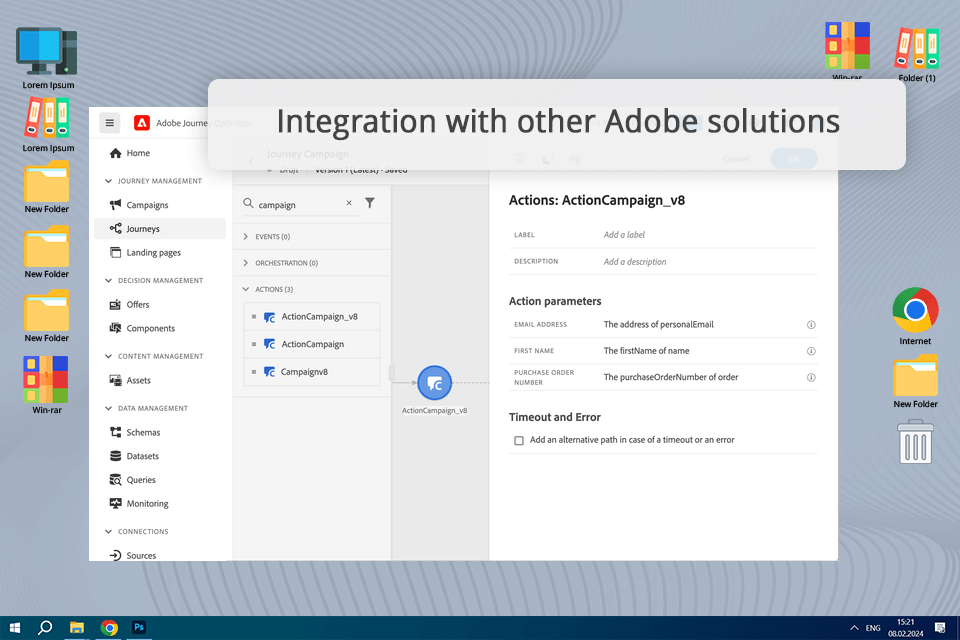This screenshot has width=960, height=640.
Task: Open taskbar search magnifier
Action: coord(45,628)
